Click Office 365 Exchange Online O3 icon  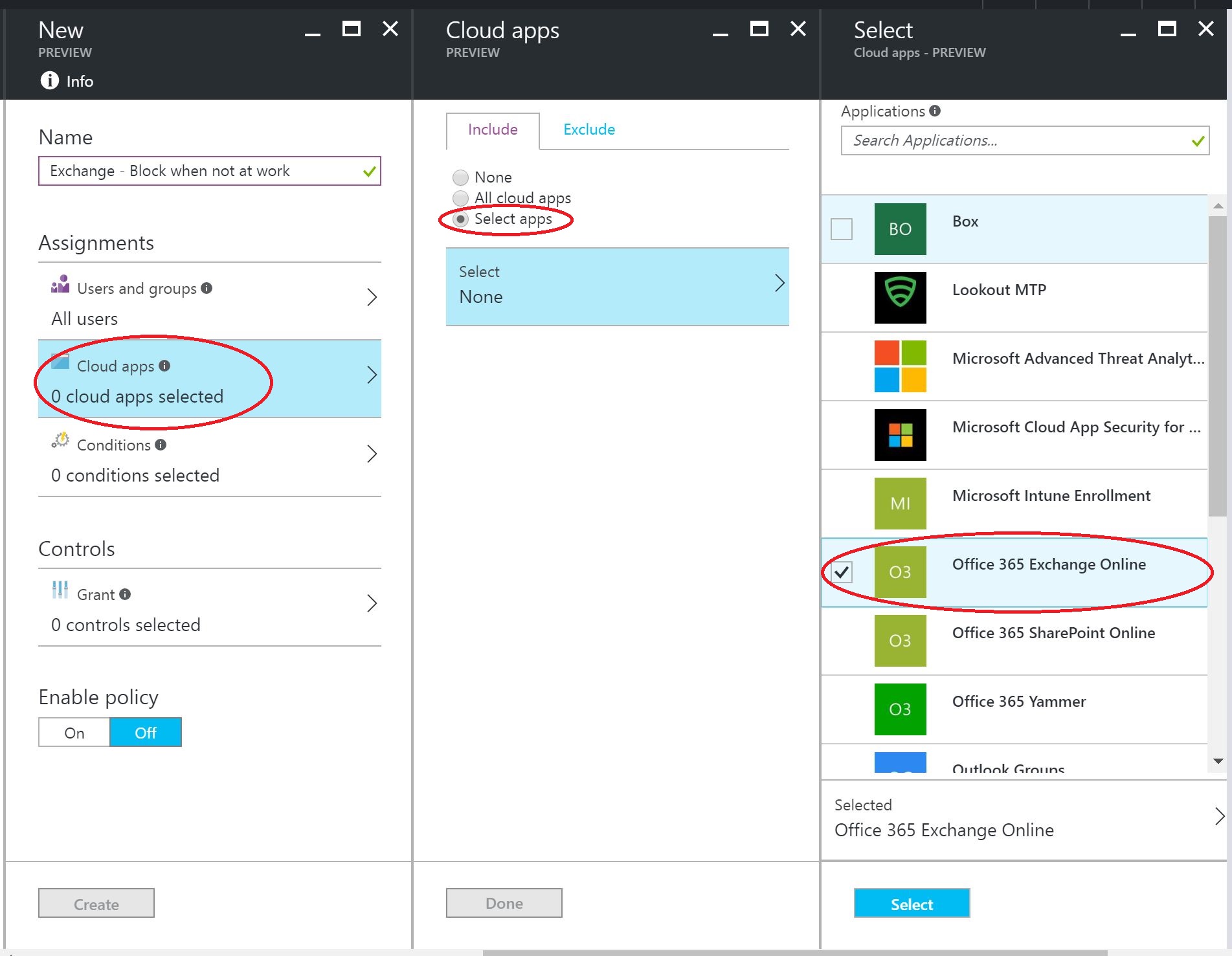pyautogui.click(x=900, y=572)
